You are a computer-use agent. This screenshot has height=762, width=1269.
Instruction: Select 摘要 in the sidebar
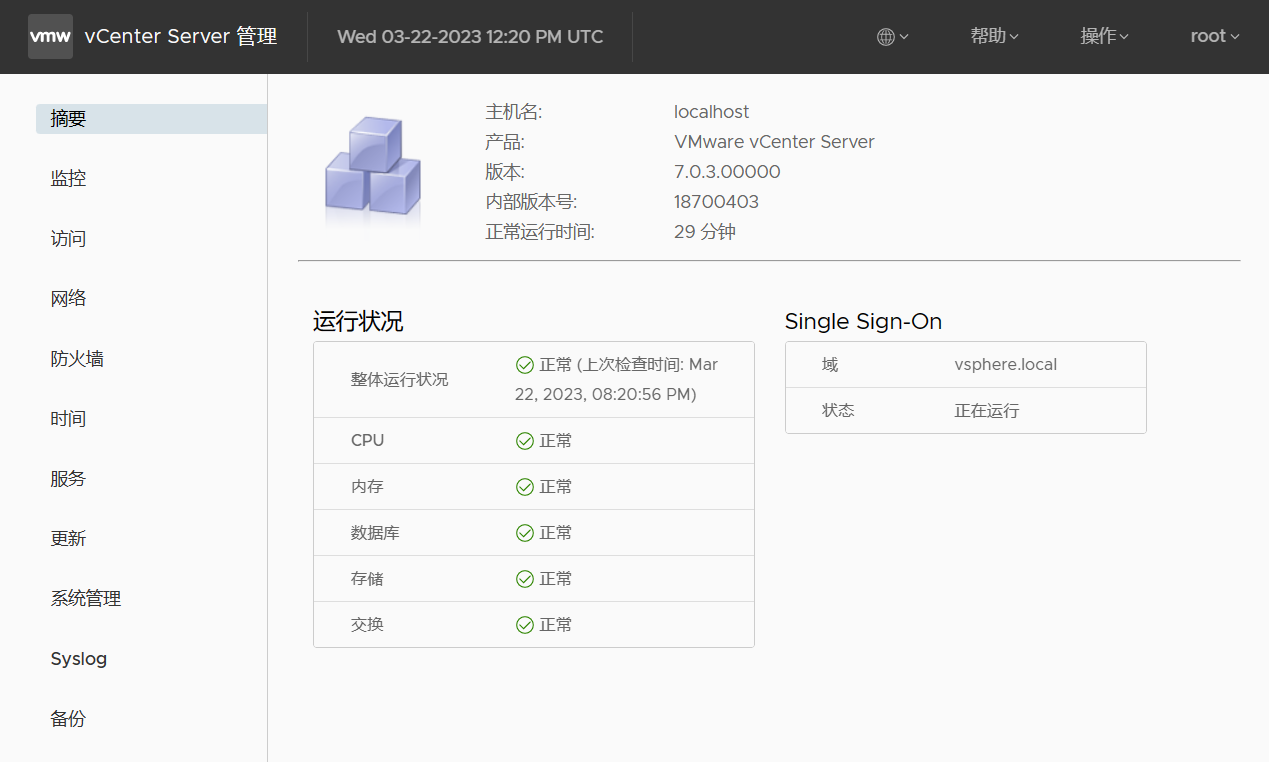point(151,119)
